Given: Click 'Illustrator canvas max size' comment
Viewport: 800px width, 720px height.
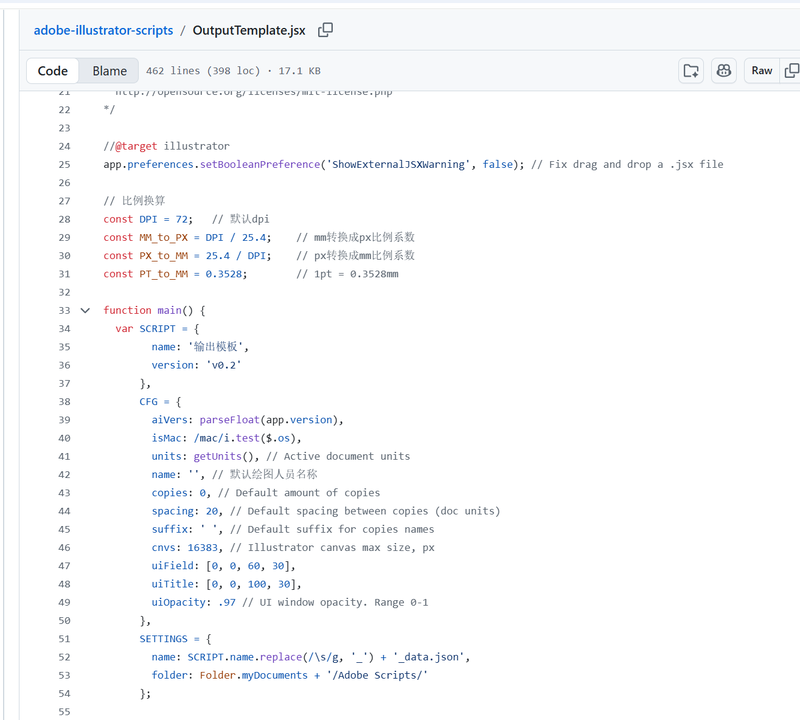Looking at the screenshot, I should click(332, 548).
